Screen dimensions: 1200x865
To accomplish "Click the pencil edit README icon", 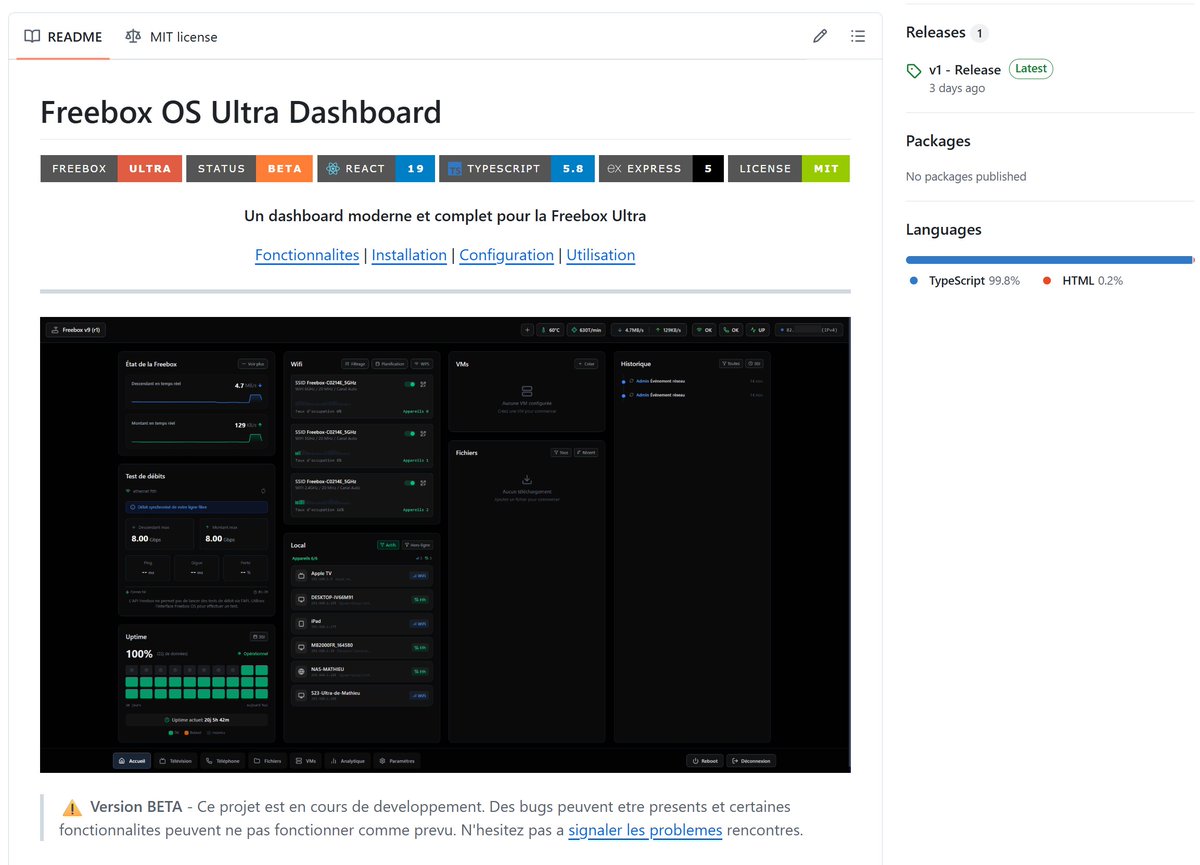I will tap(820, 36).
